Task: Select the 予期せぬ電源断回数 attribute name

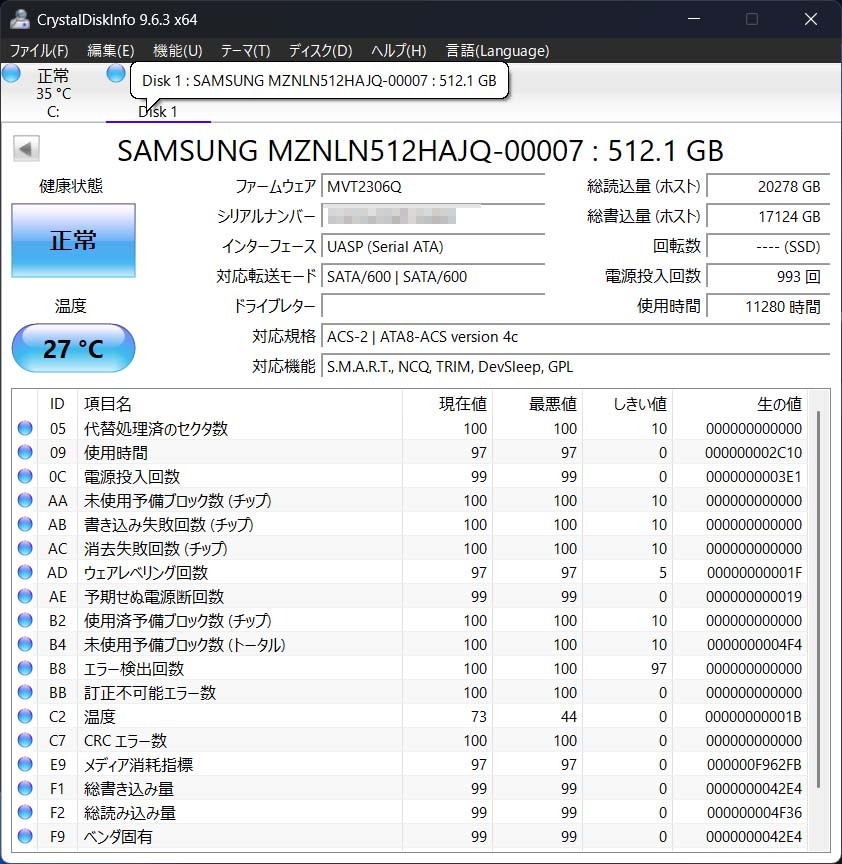Action: coord(154,596)
